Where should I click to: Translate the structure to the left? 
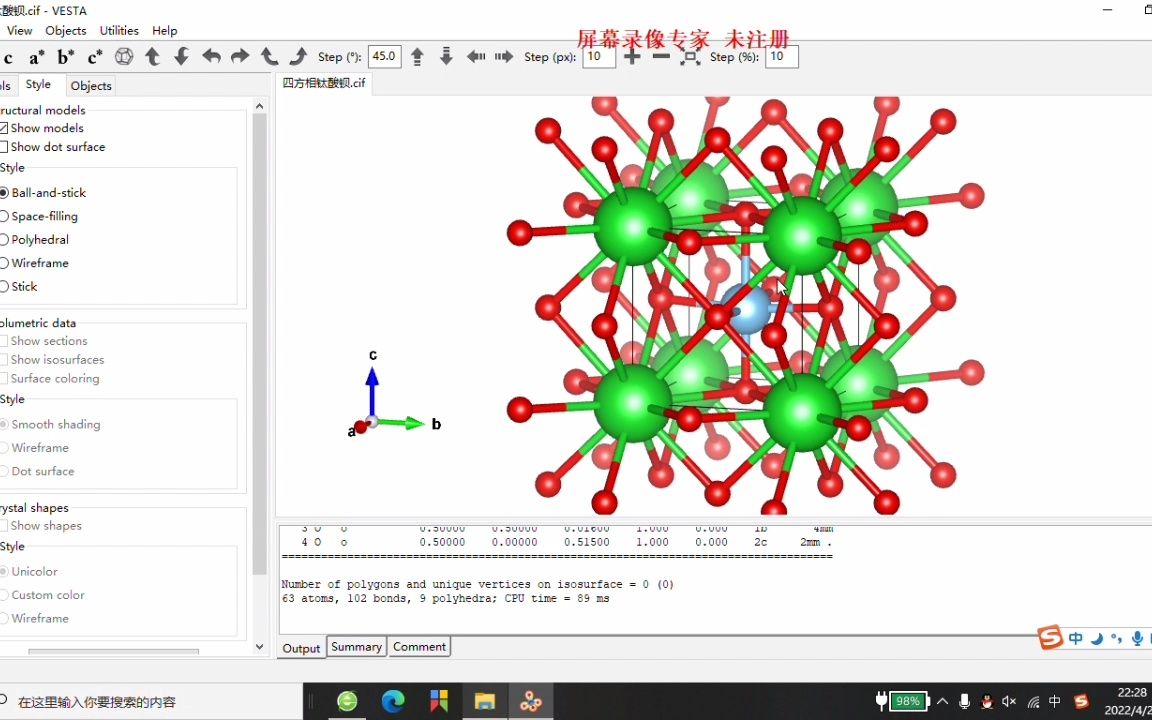tap(476, 57)
